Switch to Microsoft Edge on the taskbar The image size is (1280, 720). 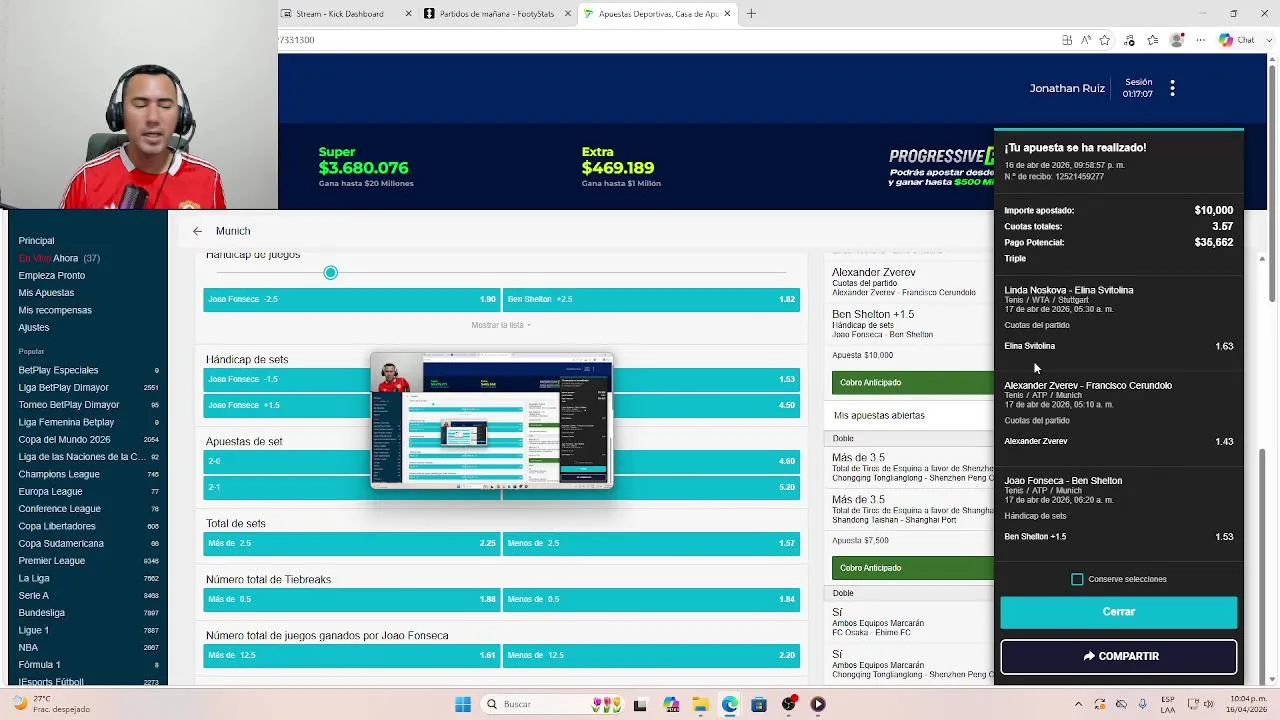click(730, 704)
